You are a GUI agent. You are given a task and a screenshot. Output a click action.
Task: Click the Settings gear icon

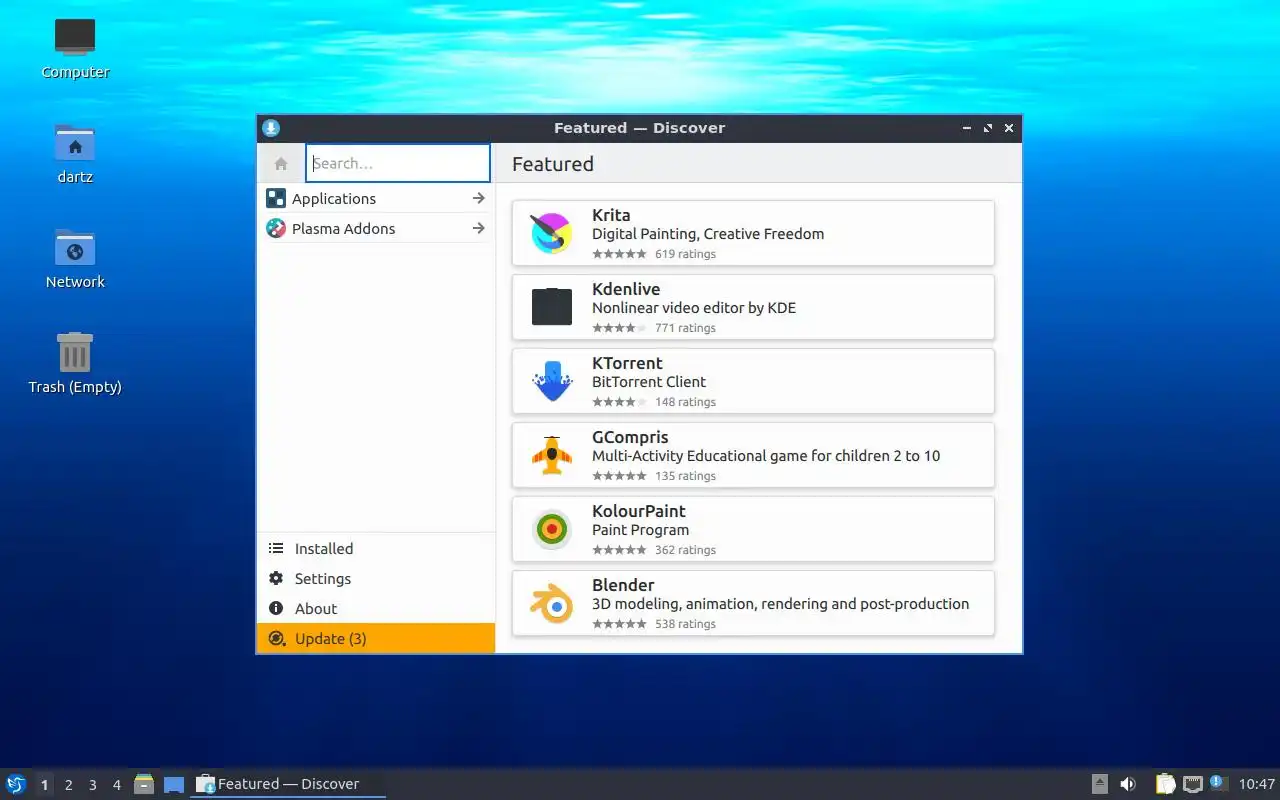[x=276, y=578]
